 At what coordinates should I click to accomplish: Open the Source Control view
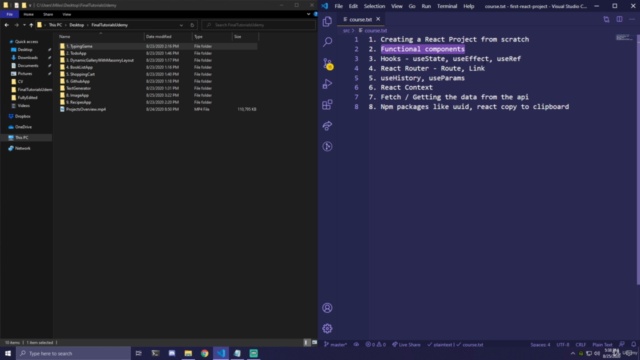[328, 63]
